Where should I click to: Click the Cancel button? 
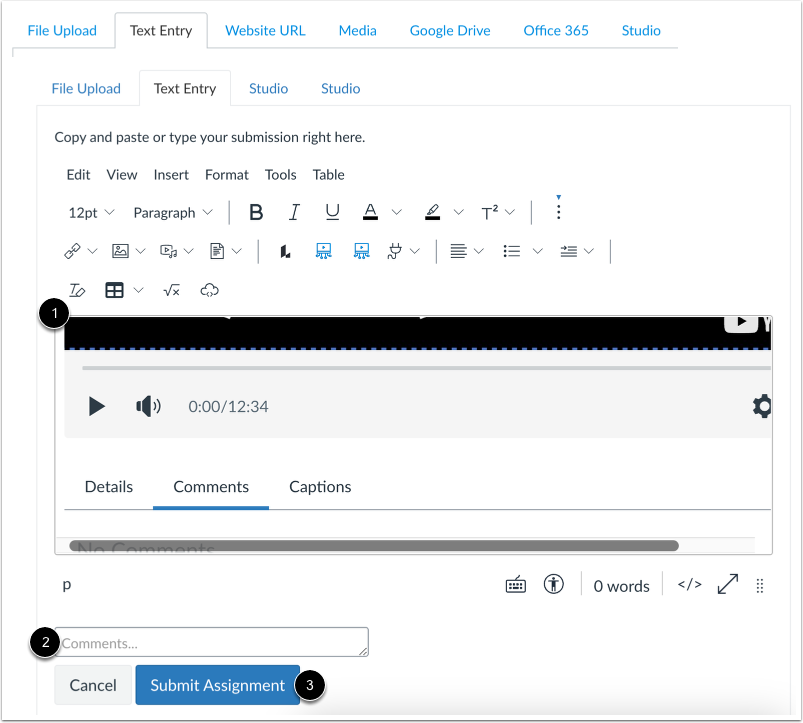[x=92, y=685]
